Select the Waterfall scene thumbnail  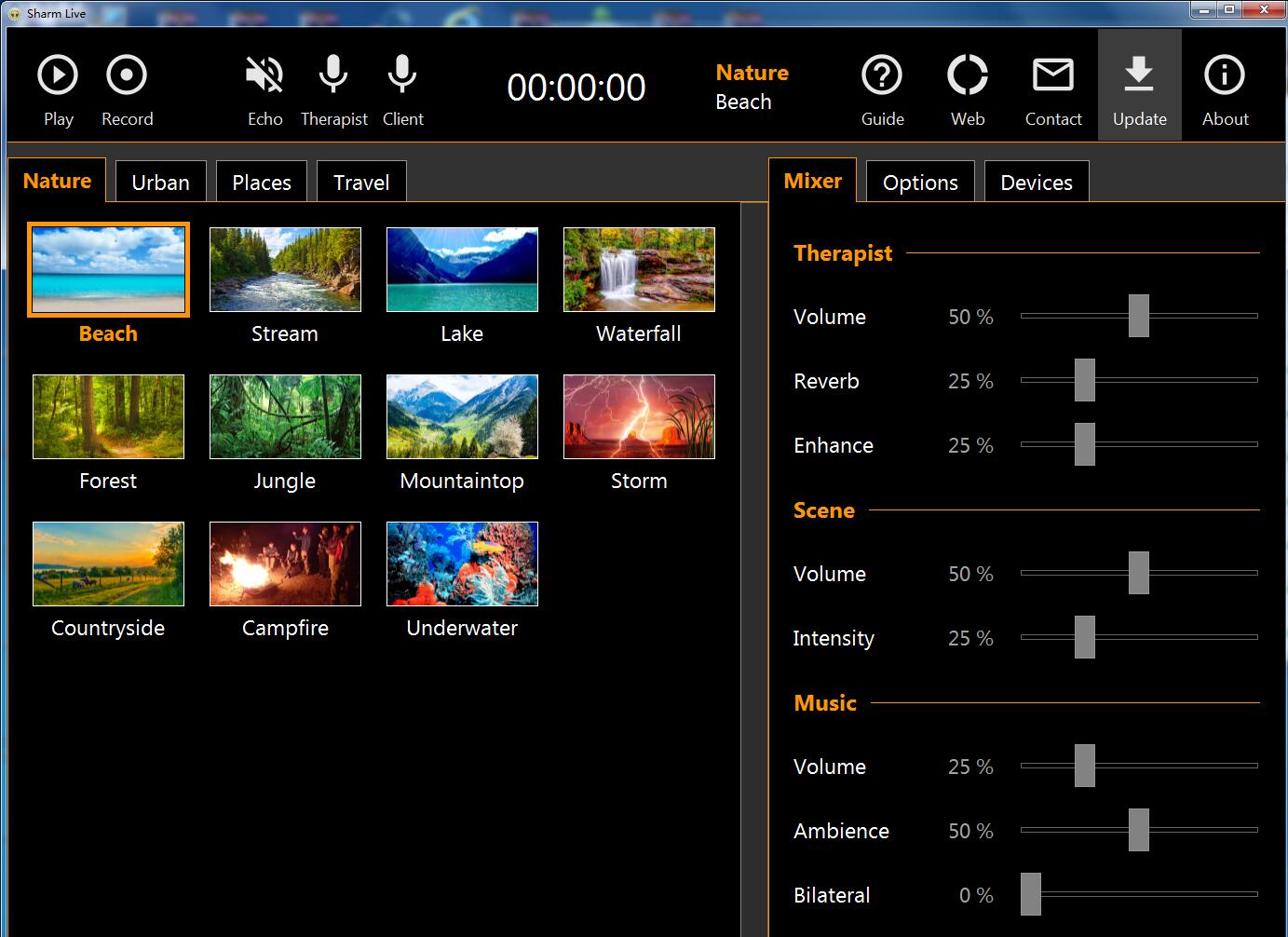tap(639, 270)
